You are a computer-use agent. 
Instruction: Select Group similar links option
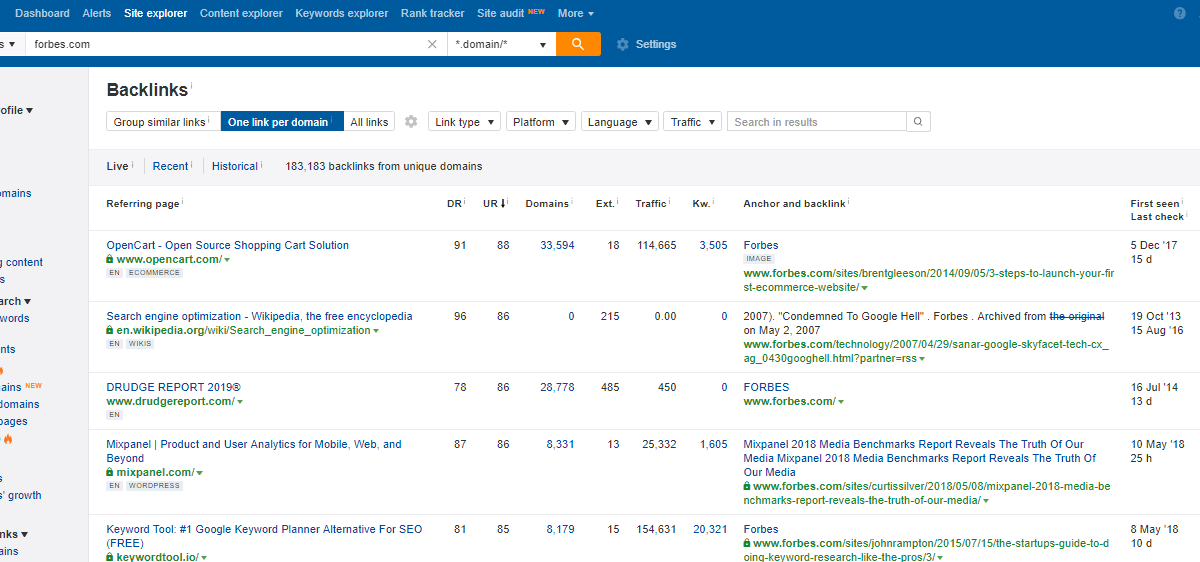pyautogui.click(x=163, y=122)
